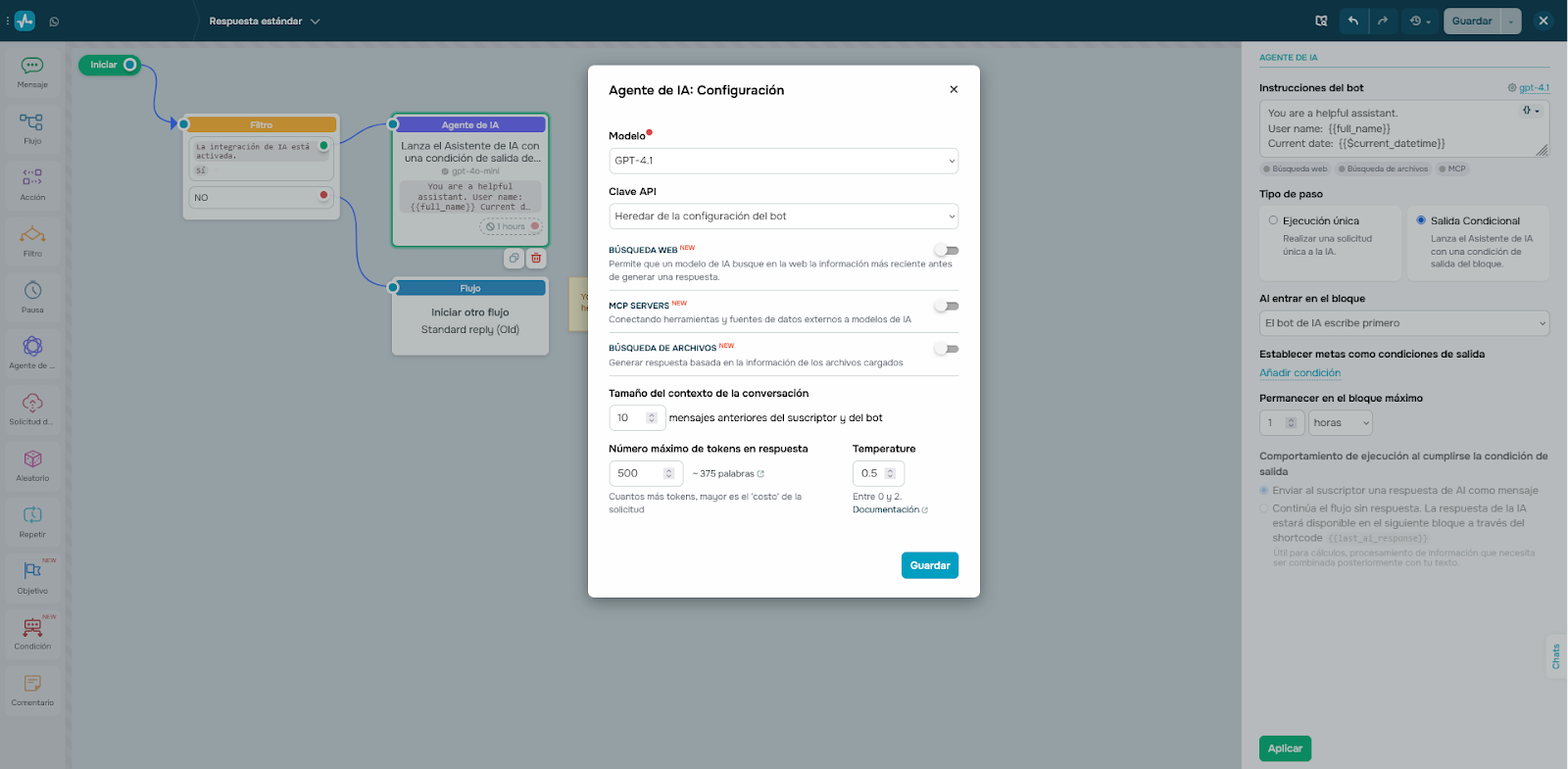Click the green Aplicar button
This screenshot has width=1568, height=769.
tap(1285, 748)
